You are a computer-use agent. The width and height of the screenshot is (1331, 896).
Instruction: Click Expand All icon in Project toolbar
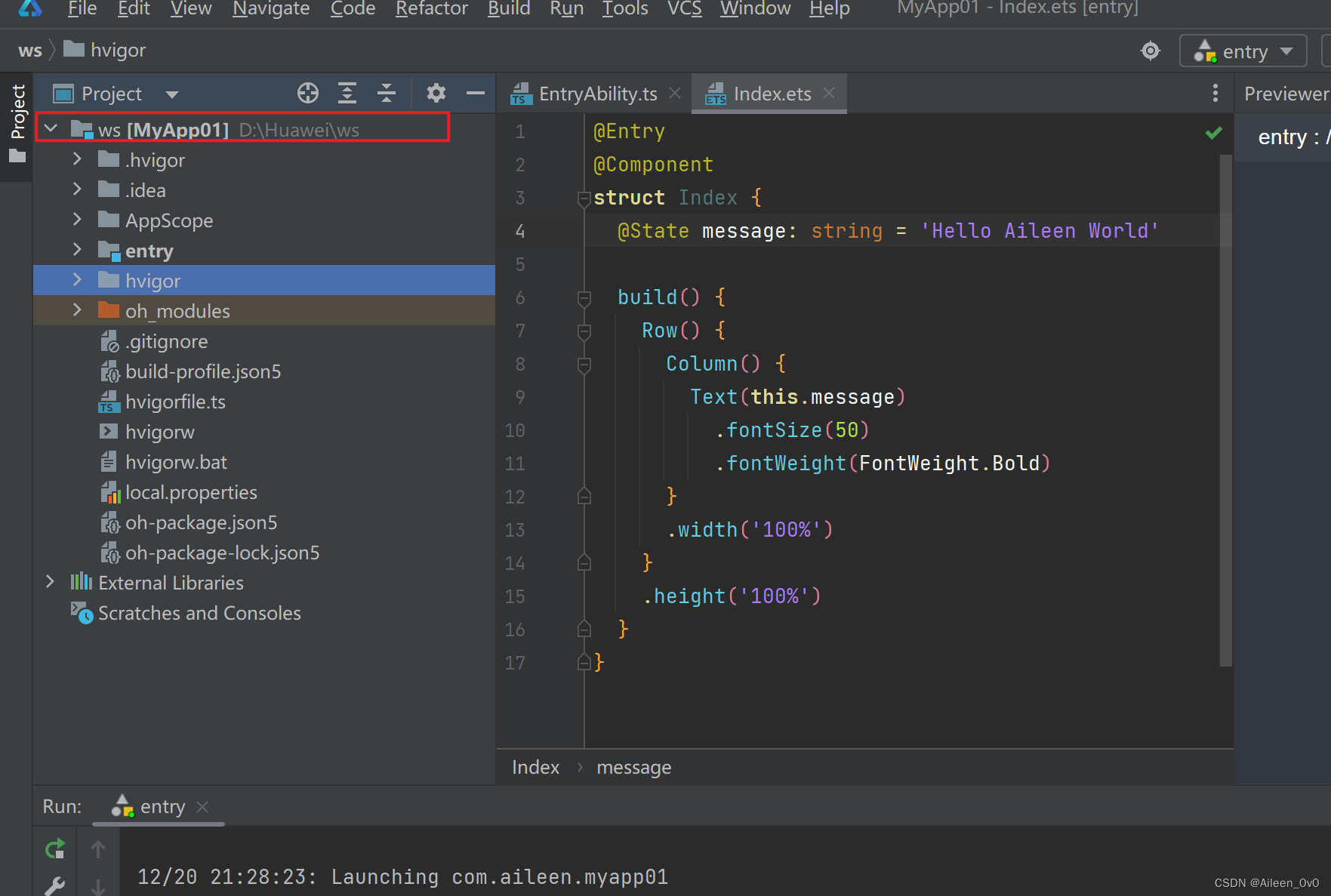[x=347, y=94]
